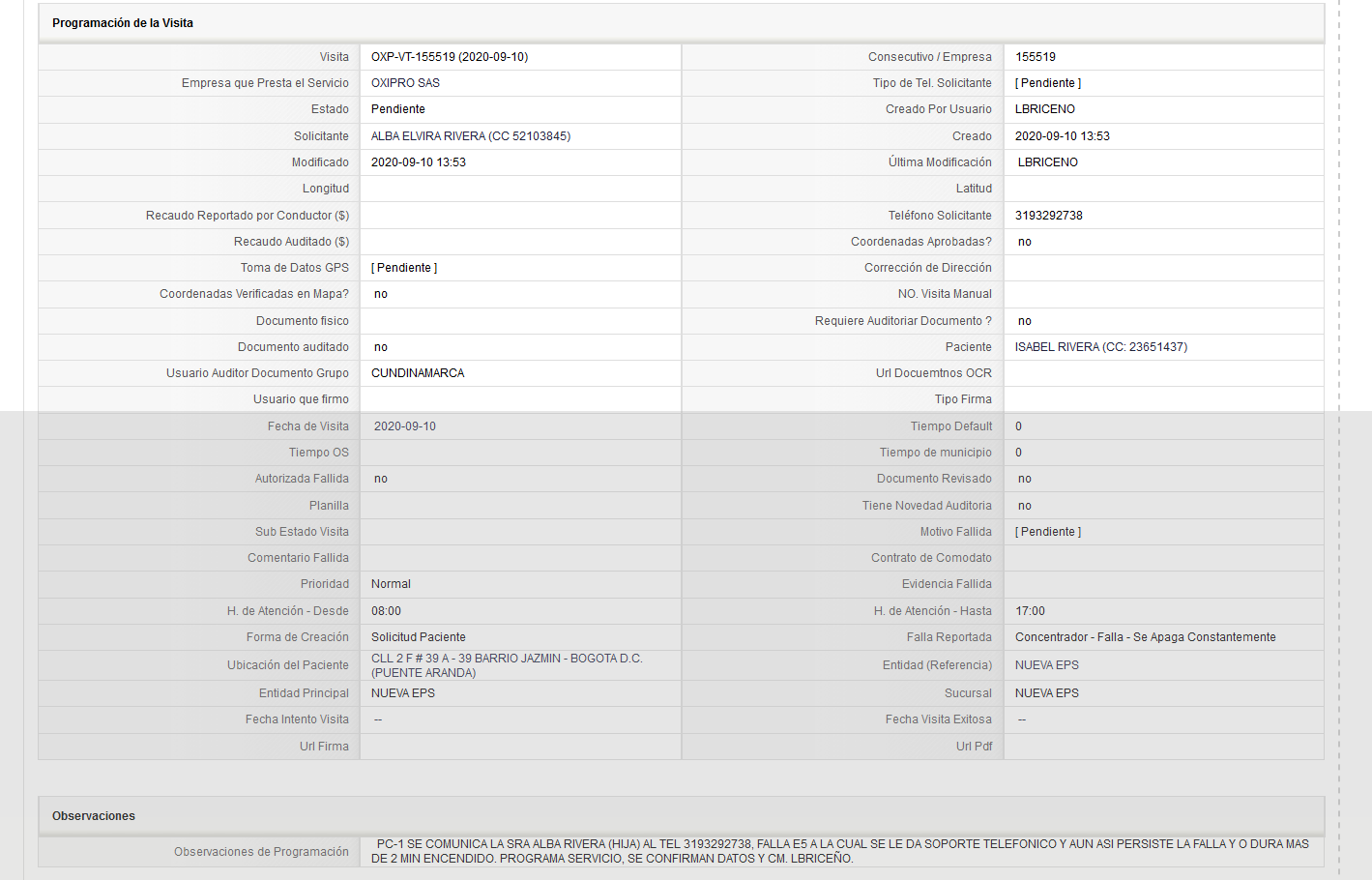Click the Observaciones section header

click(x=94, y=816)
